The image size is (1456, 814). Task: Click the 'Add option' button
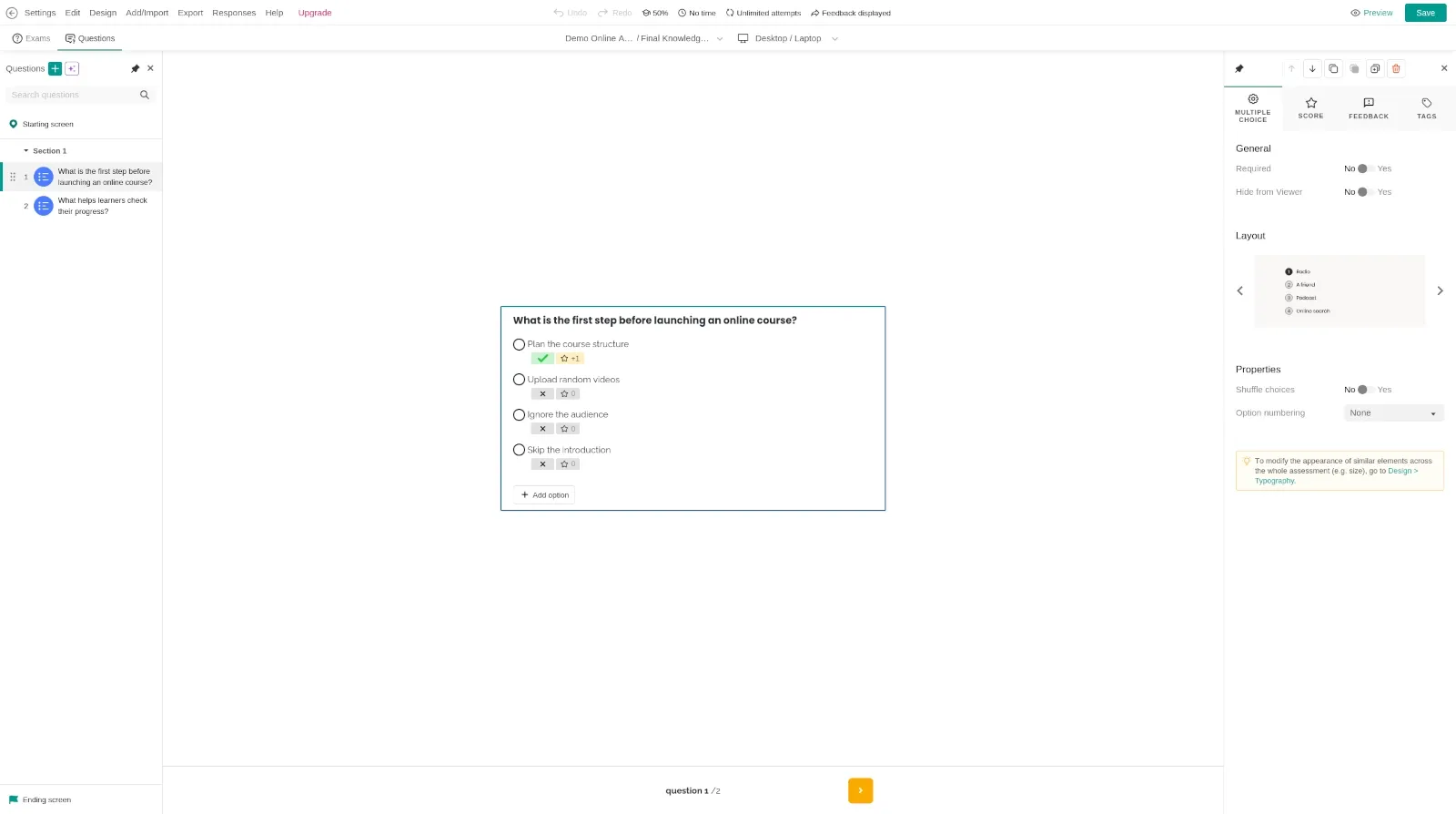pyautogui.click(x=544, y=495)
